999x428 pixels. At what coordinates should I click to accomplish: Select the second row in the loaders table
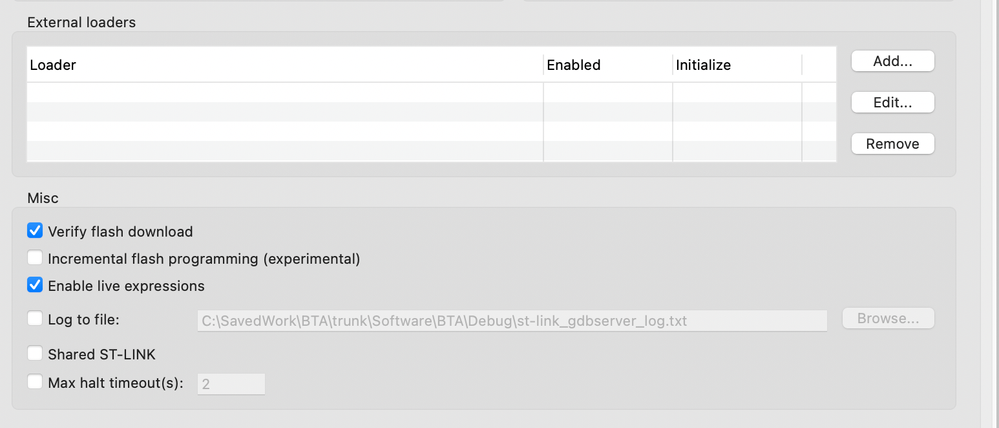point(284,112)
